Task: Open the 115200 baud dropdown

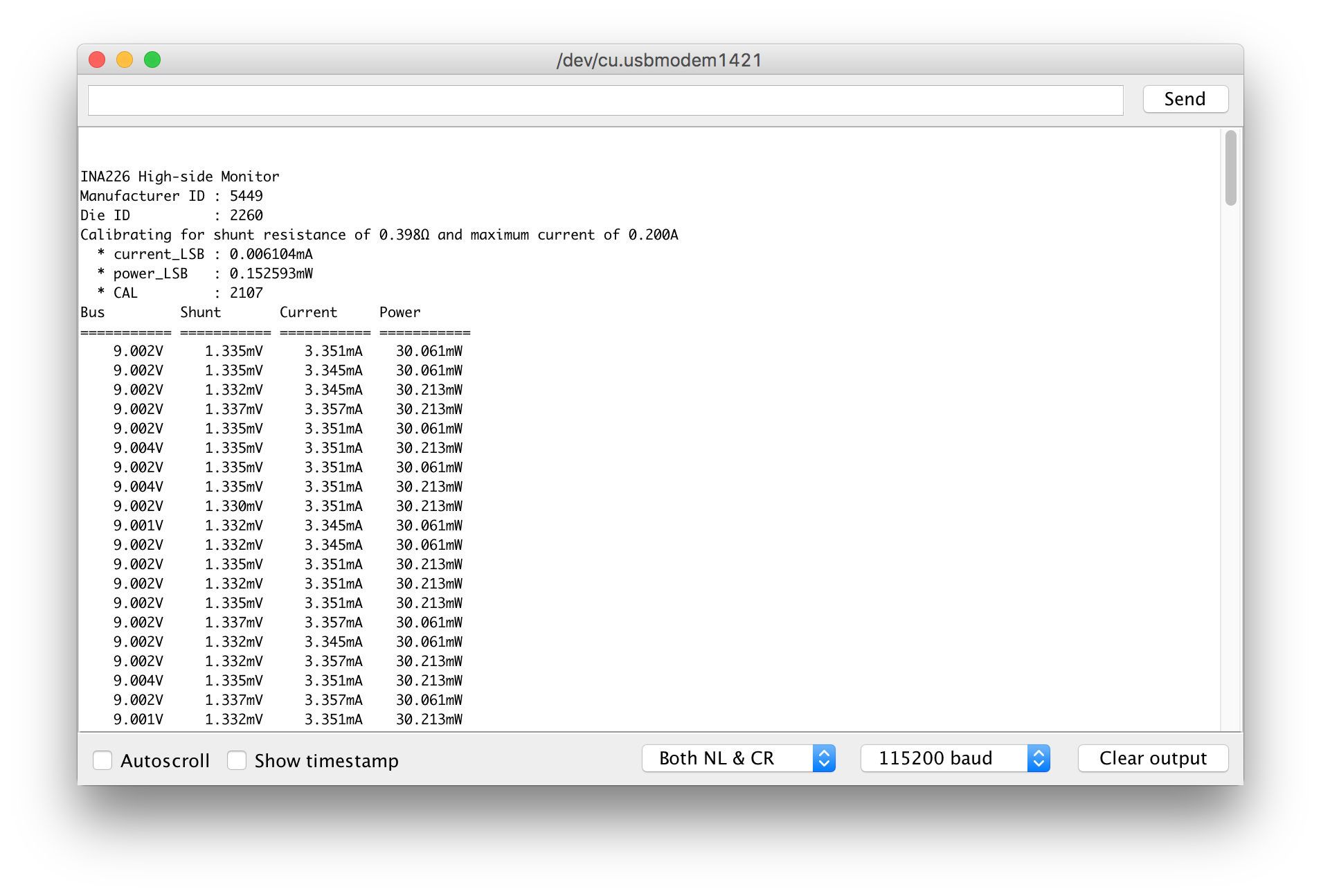Action: click(x=955, y=758)
